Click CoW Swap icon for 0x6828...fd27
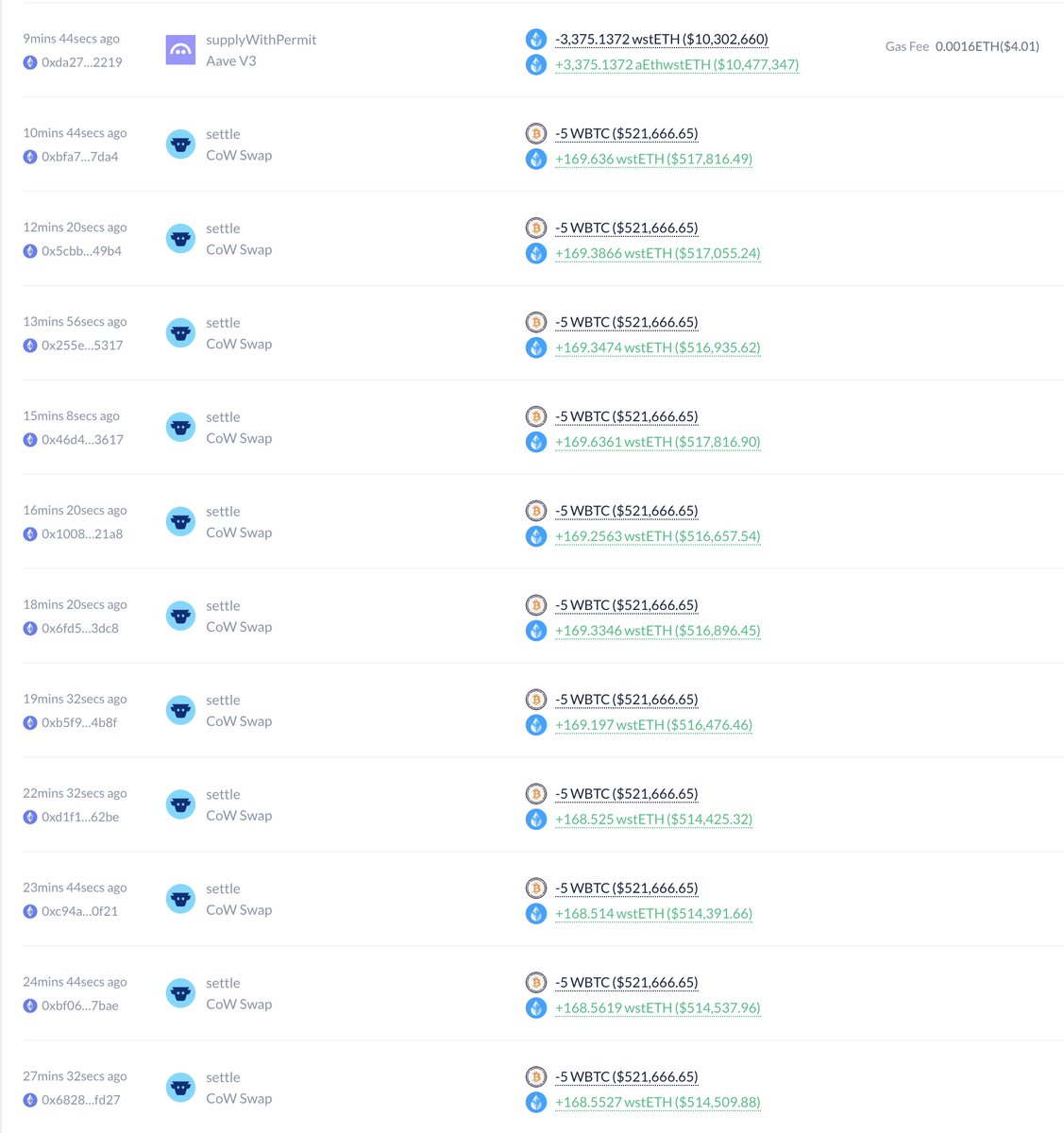 click(180, 1088)
